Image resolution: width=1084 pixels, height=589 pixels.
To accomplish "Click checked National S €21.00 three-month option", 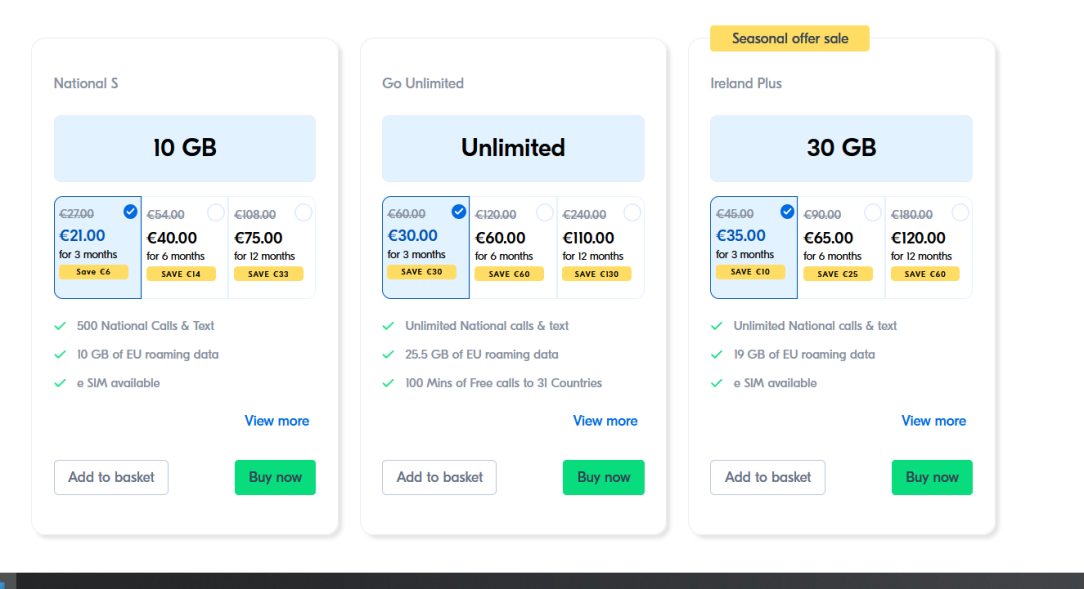I will pos(98,246).
